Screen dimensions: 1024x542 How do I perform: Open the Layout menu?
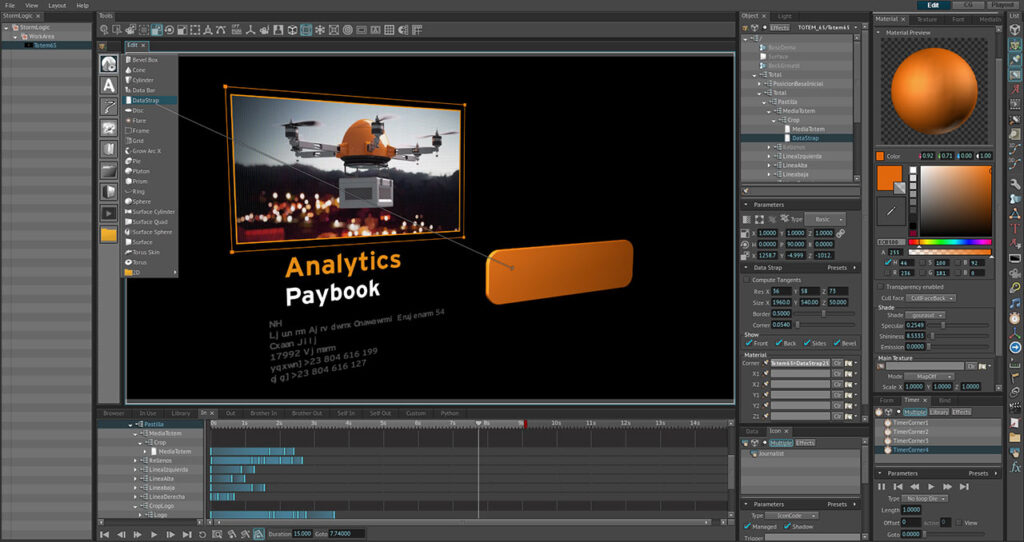pos(57,5)
